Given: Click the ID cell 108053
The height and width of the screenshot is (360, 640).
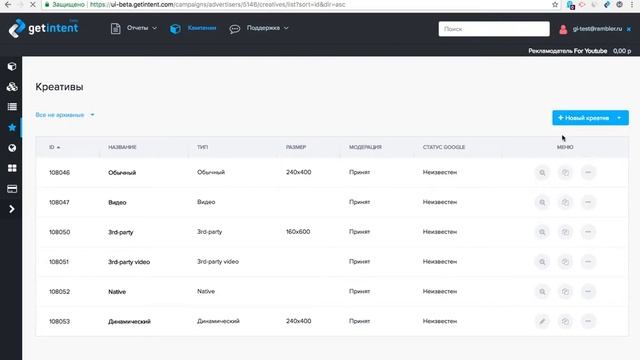Looking at the screenshot, I should (x=60, y=322).
